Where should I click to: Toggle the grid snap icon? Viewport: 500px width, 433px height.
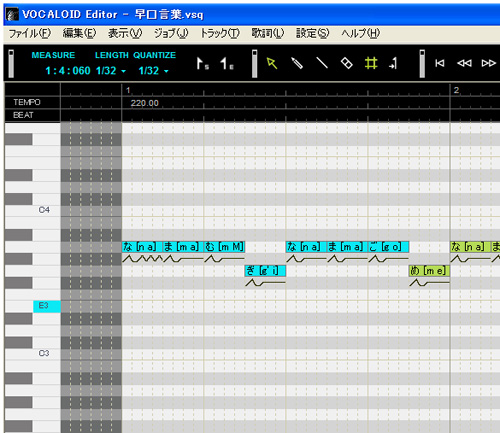pos(371,63)
